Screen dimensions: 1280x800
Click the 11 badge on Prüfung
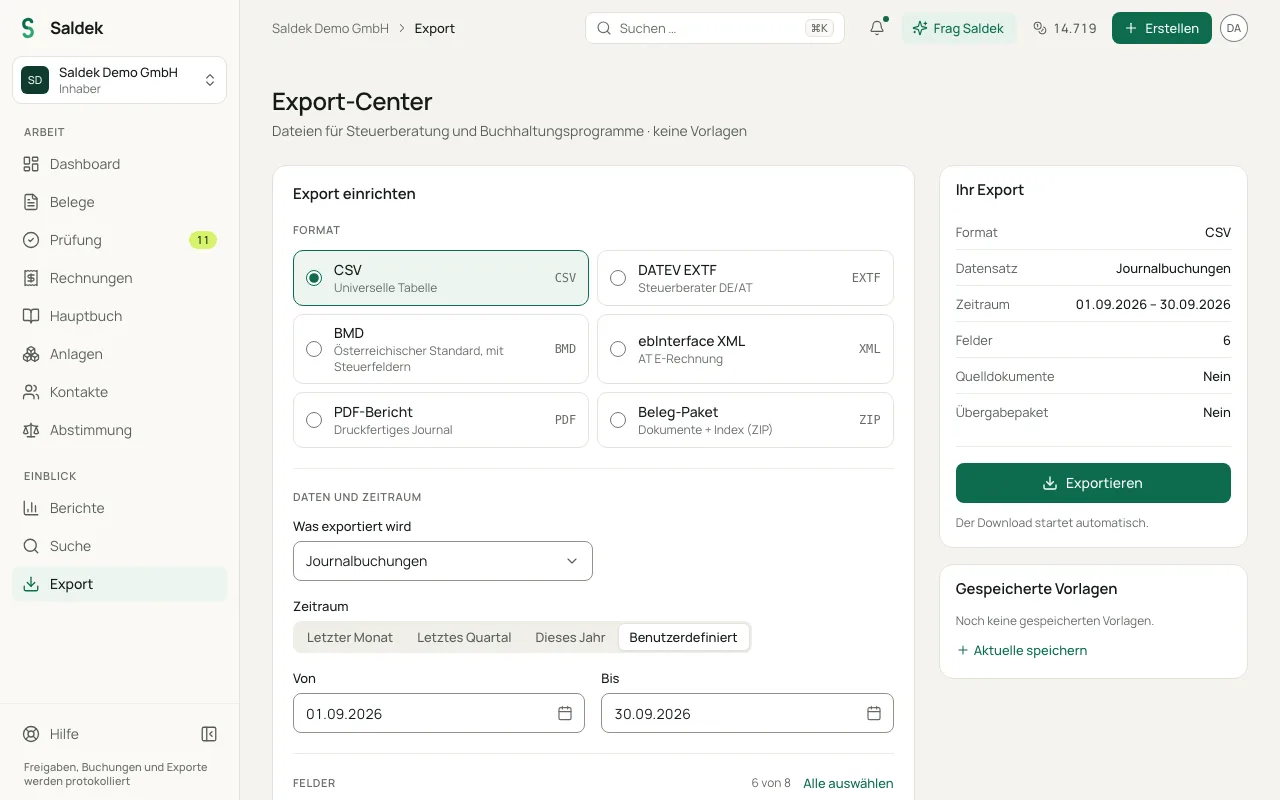click(x=203, y=240)
